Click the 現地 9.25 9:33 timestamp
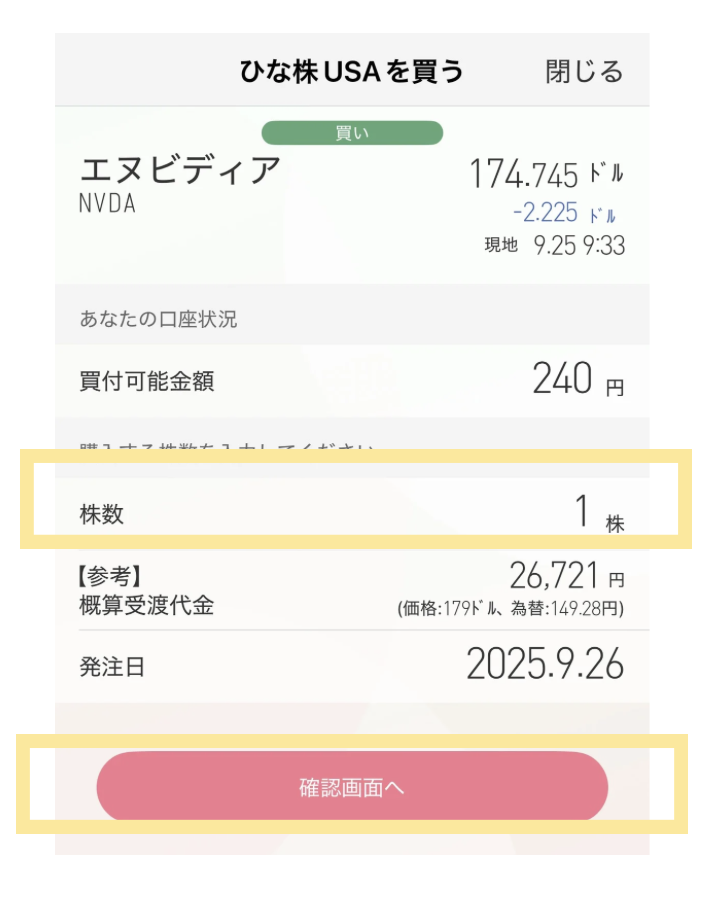The height and width of the screenshot is (906, 716). coord(554,245)
